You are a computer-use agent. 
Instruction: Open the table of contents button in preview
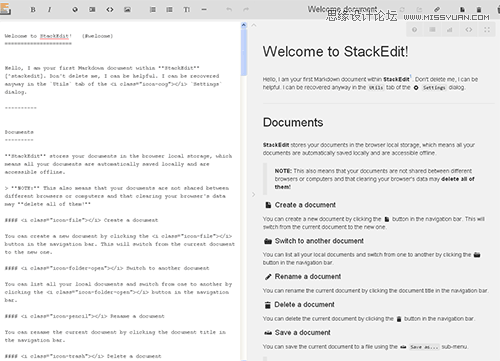click(x=432, y=30)
